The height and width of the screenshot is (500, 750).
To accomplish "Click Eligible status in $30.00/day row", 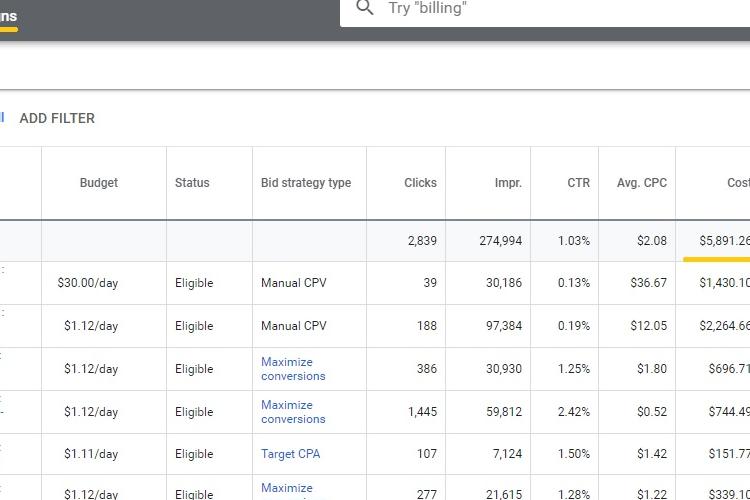I will click(x=194, y=283).
